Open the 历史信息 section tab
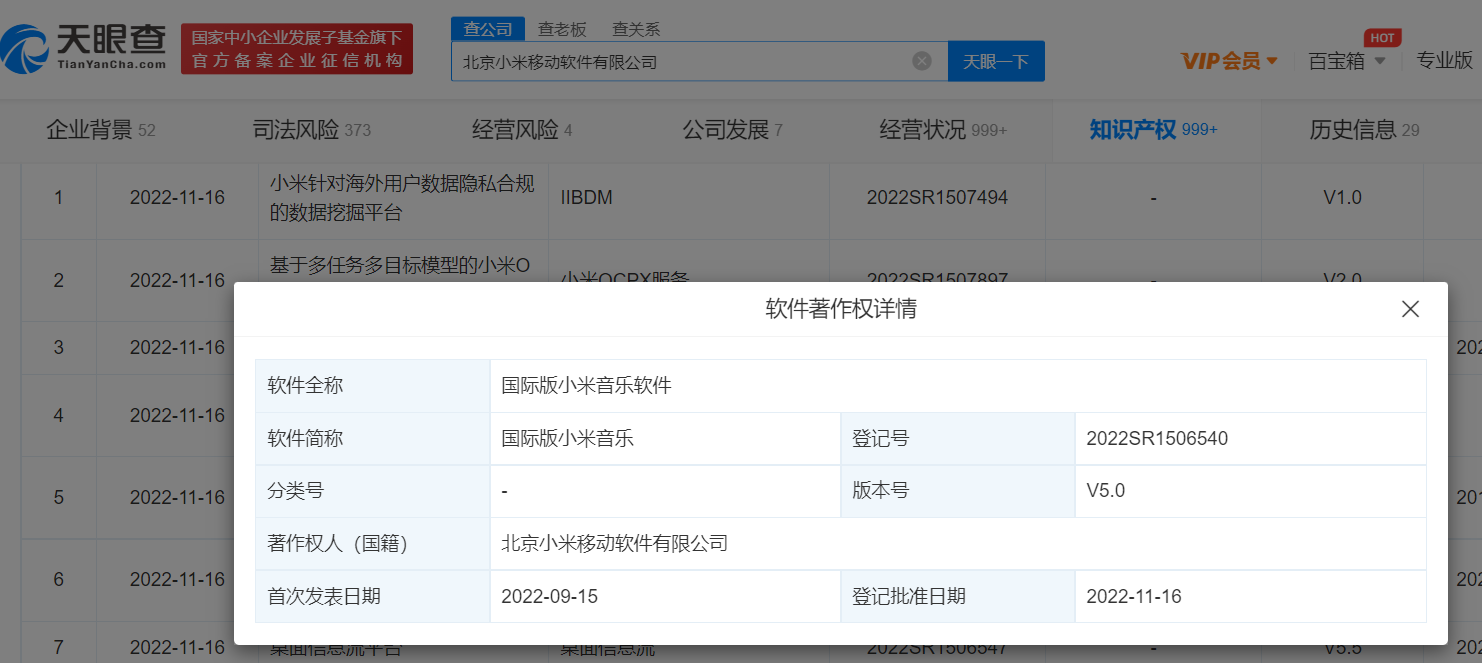 point(1364,130)
